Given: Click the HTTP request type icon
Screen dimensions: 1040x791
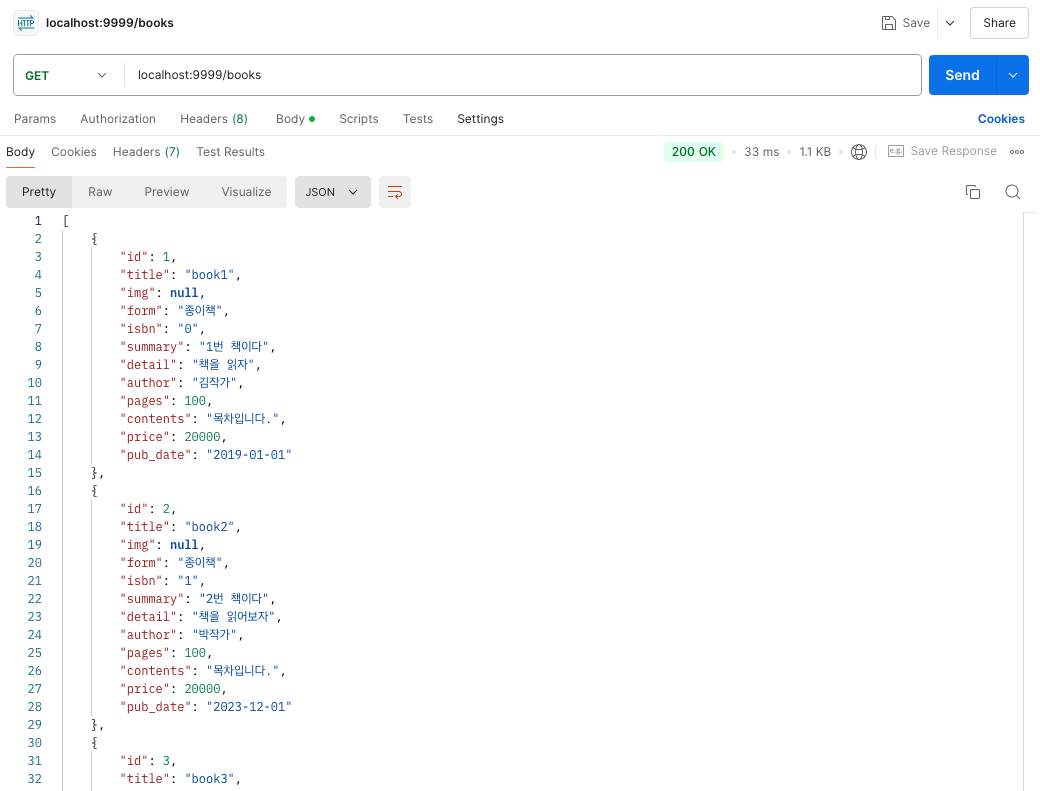Looking at the screenshot, I should point(26,23).
